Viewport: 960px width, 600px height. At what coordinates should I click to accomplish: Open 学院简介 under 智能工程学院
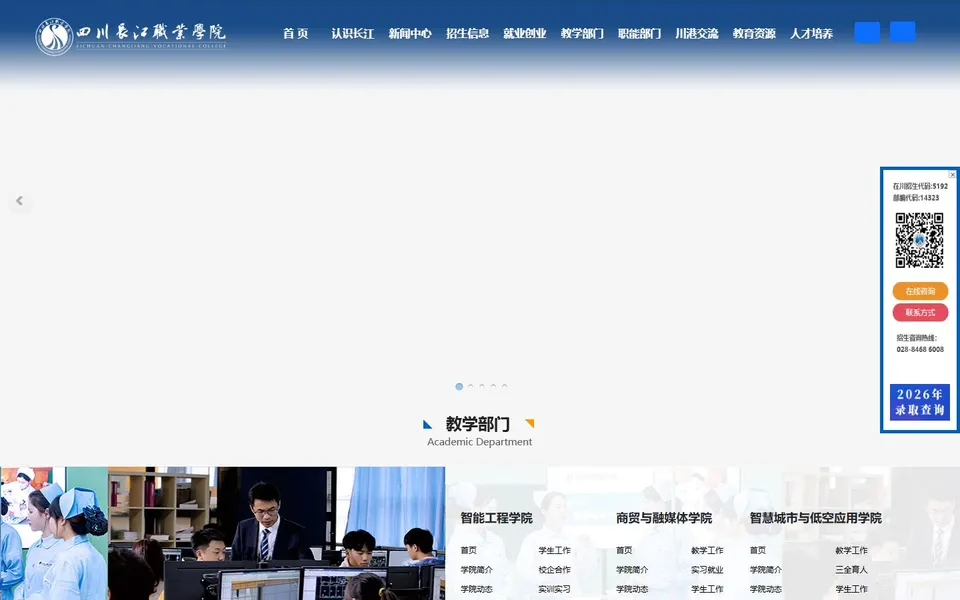tap(476, 569)
